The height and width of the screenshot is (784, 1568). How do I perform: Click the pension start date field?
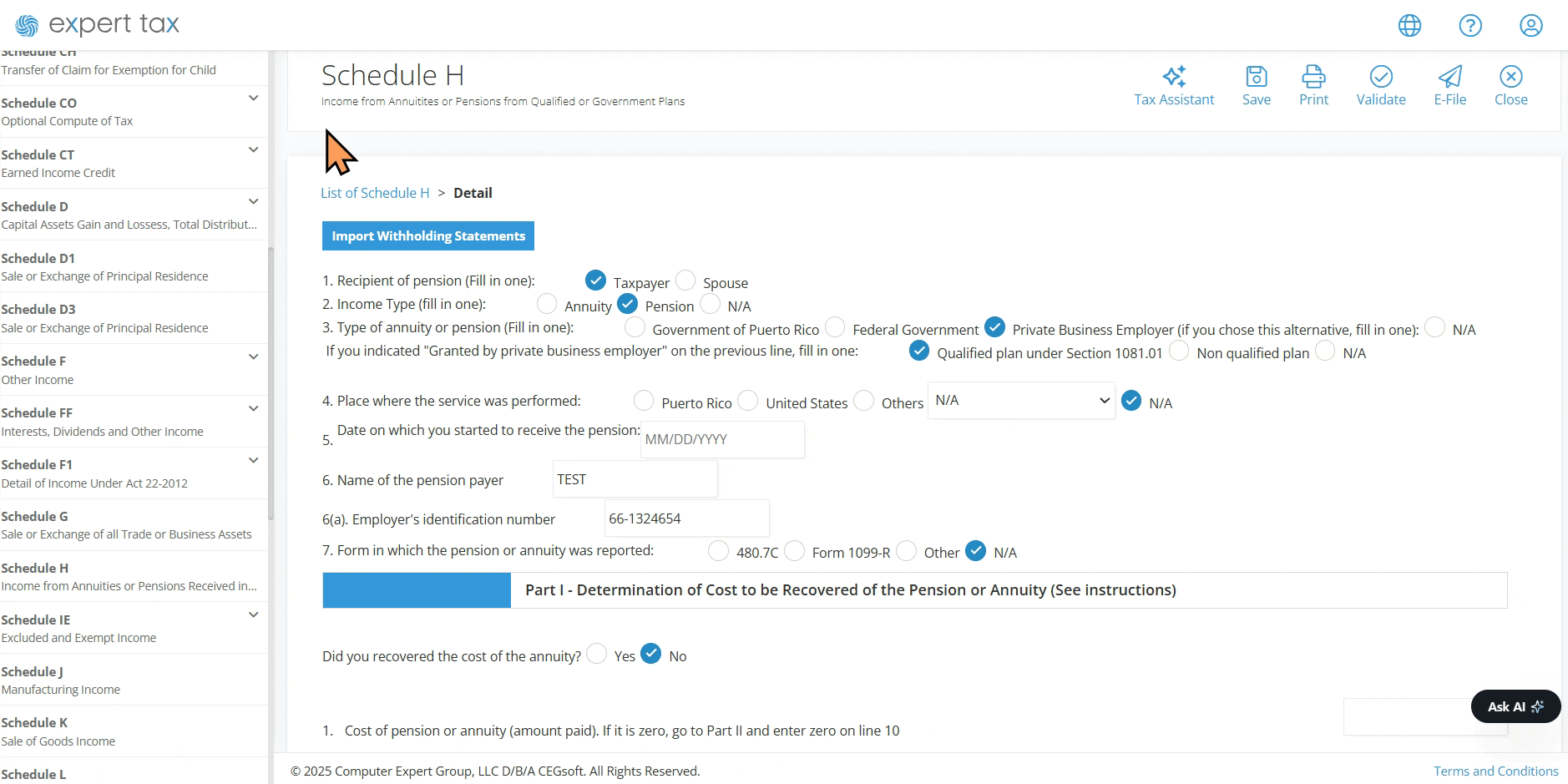[722, 439]
